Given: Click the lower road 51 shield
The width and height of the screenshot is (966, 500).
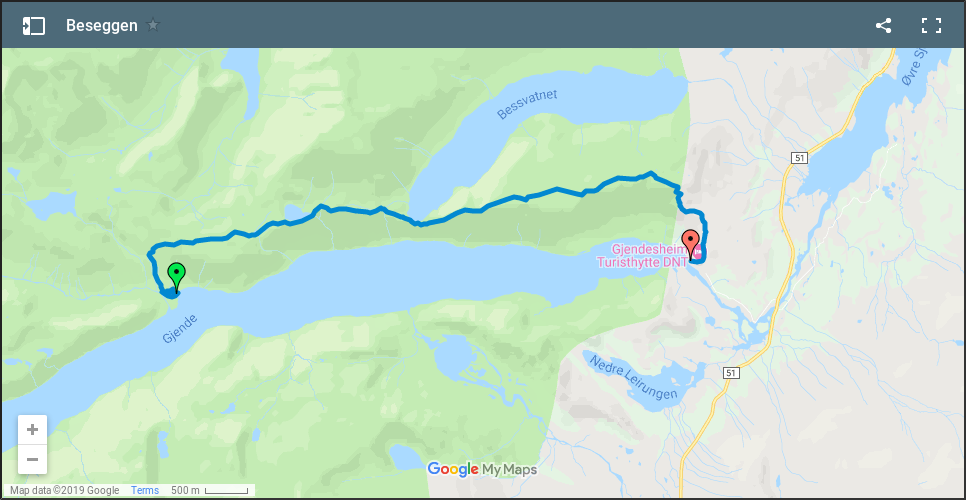Looking at the screenshot, I should (731, 373).
